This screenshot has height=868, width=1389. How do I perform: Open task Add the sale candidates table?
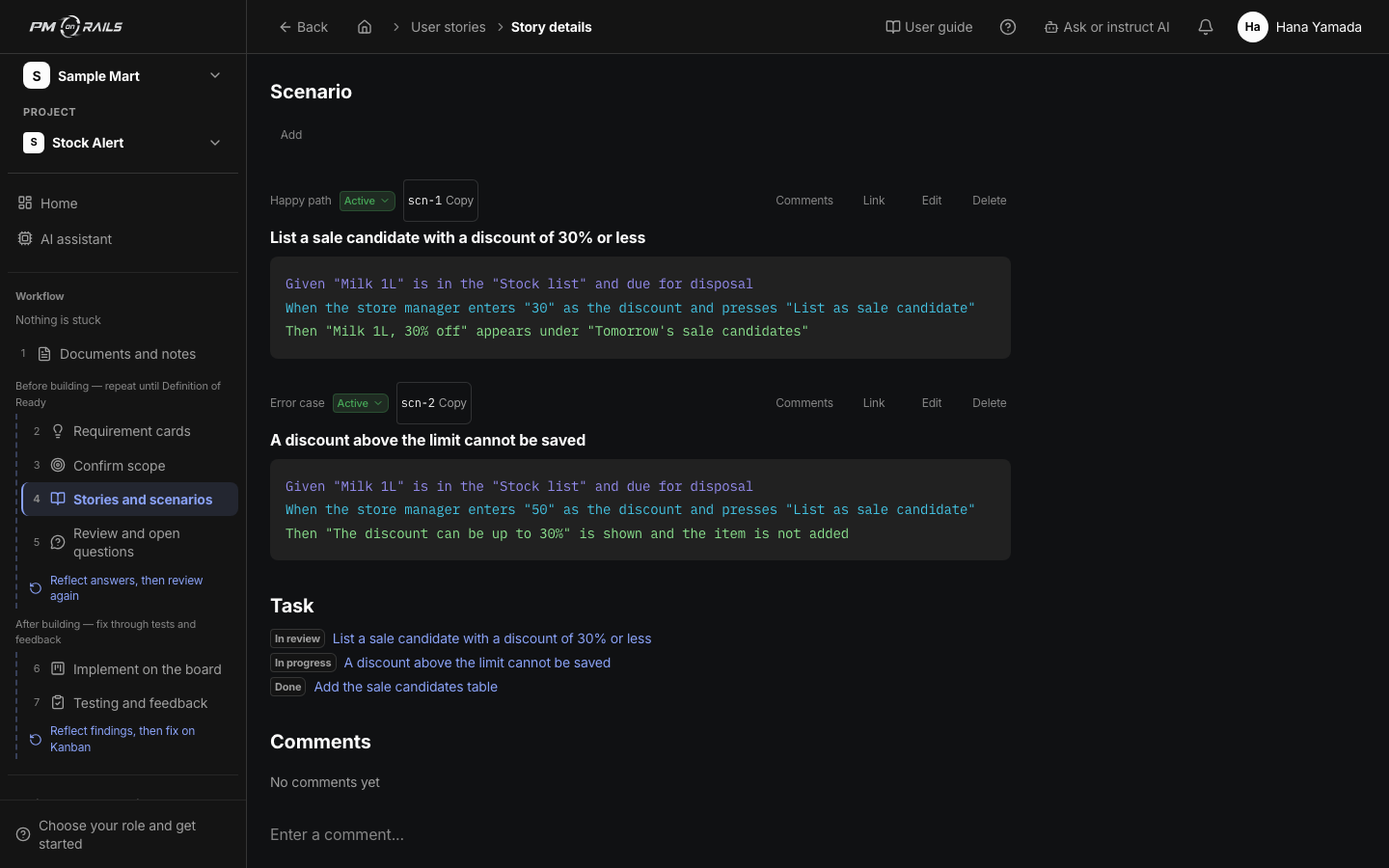406,687
